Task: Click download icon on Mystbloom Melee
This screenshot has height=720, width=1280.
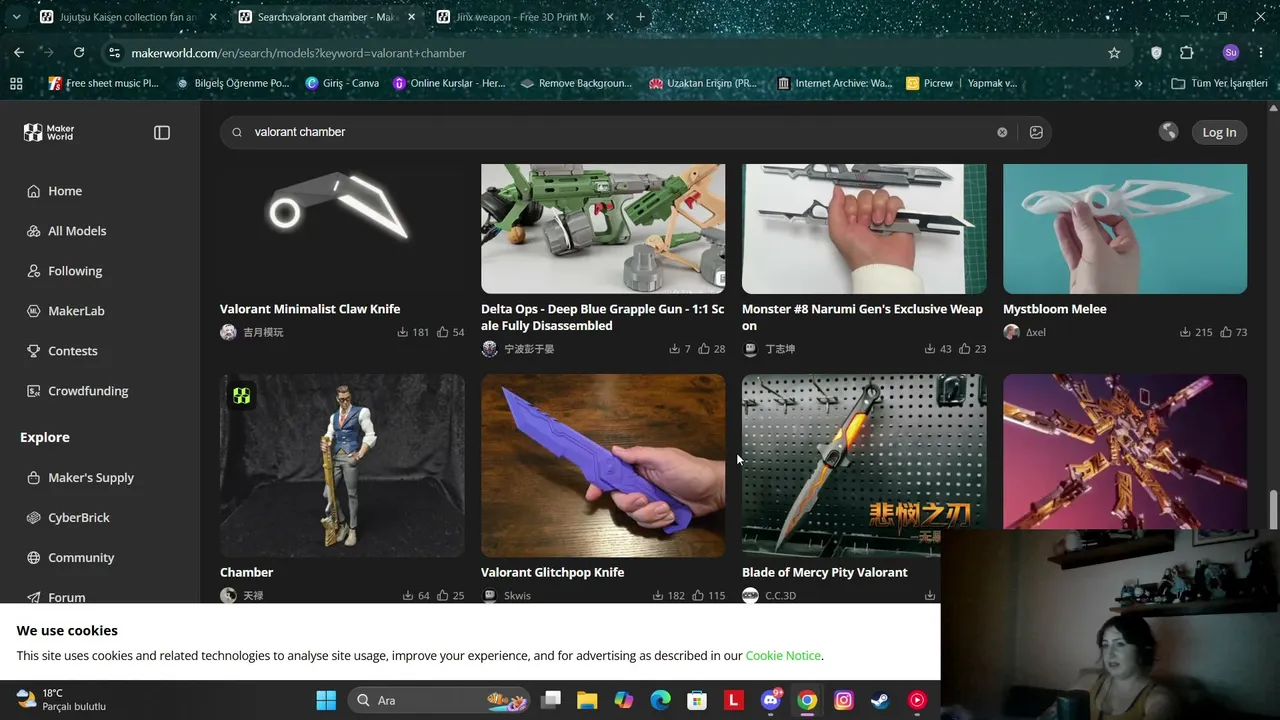Action: pos(1185,332)
